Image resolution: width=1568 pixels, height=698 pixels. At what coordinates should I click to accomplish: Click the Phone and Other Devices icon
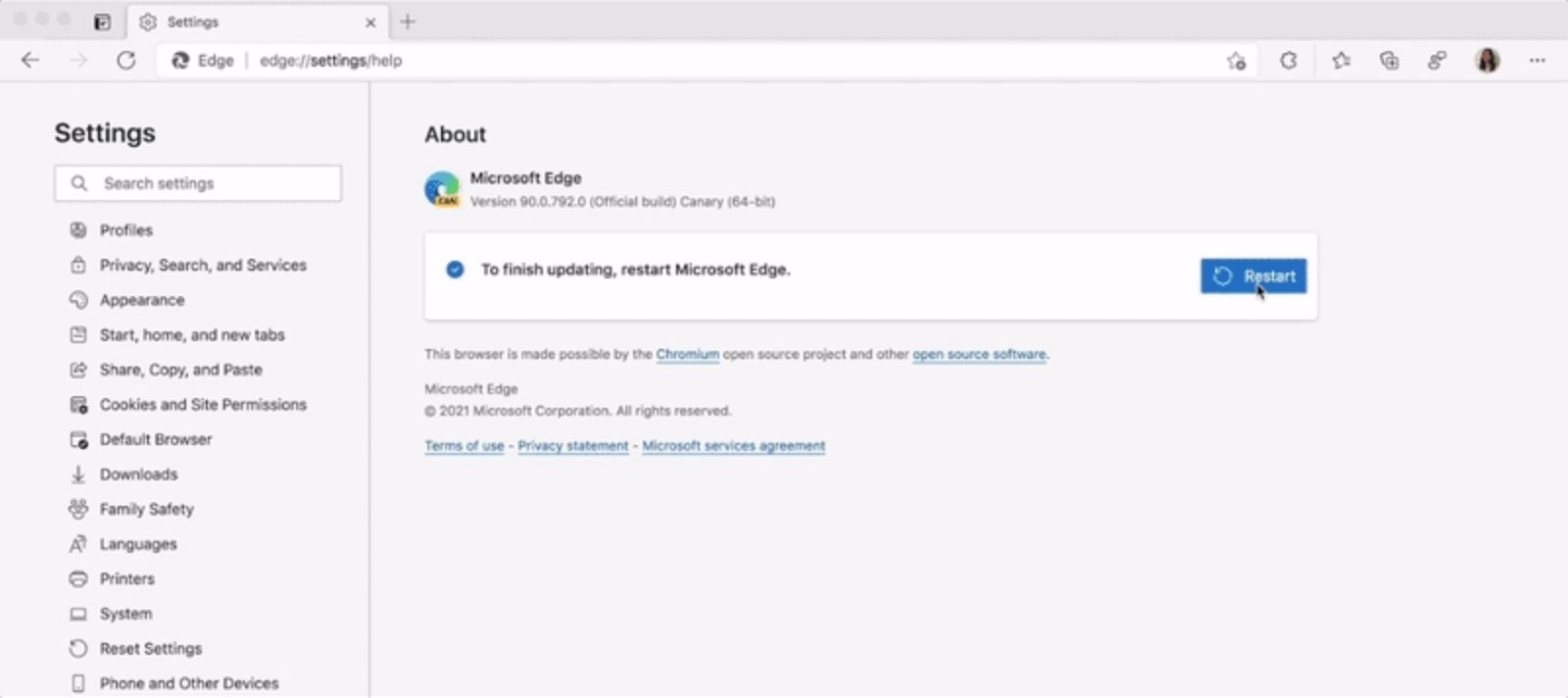(78, 683)
